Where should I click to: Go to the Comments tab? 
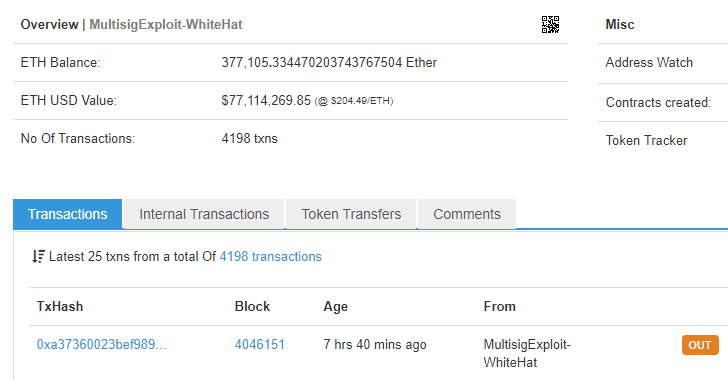coord(467,214)
